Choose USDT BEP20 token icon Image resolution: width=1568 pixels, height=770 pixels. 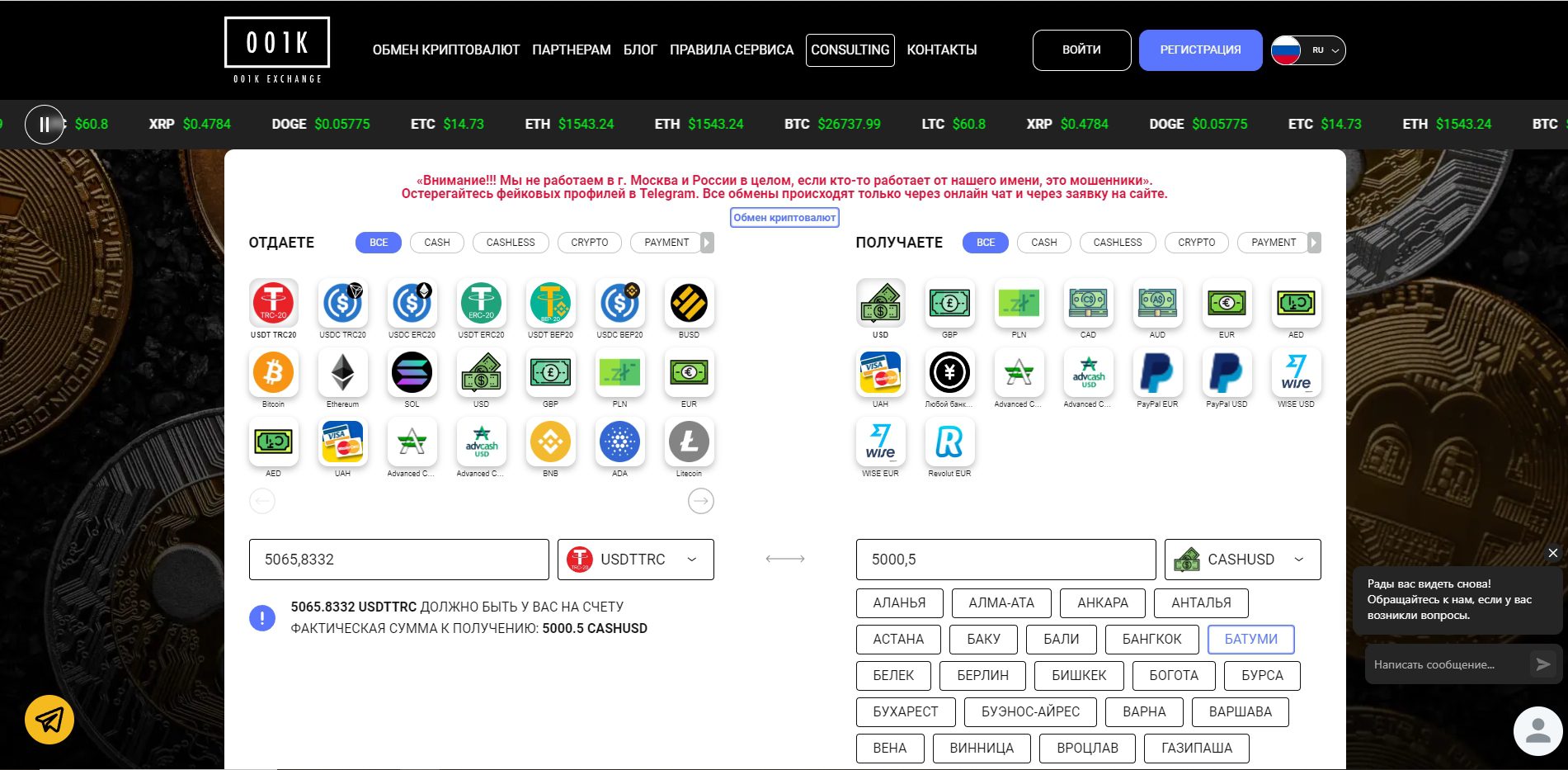[550, 303]
